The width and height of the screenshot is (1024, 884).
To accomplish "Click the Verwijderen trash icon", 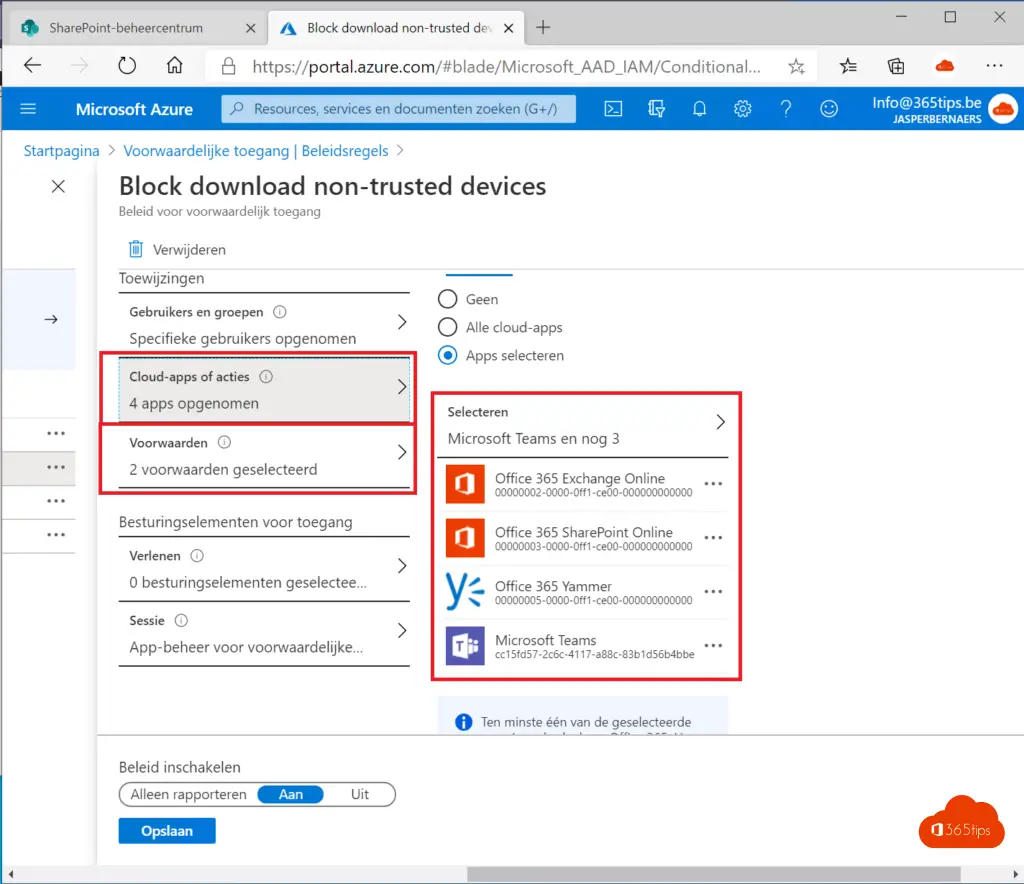I will [x=136, y=249].
